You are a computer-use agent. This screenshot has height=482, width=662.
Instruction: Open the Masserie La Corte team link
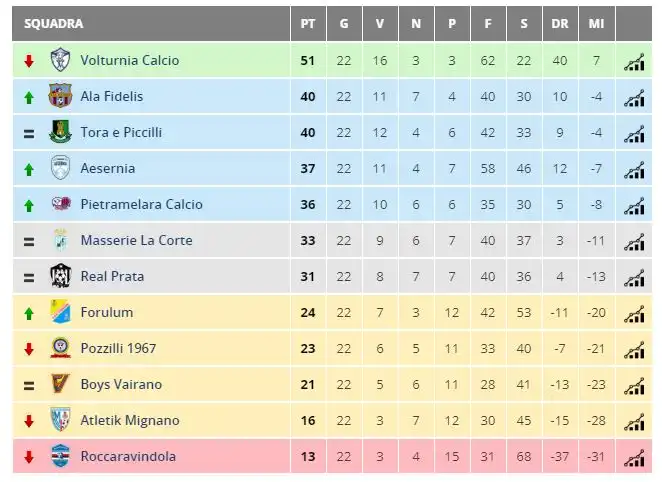pyautogui.click(x=136, y=240)
